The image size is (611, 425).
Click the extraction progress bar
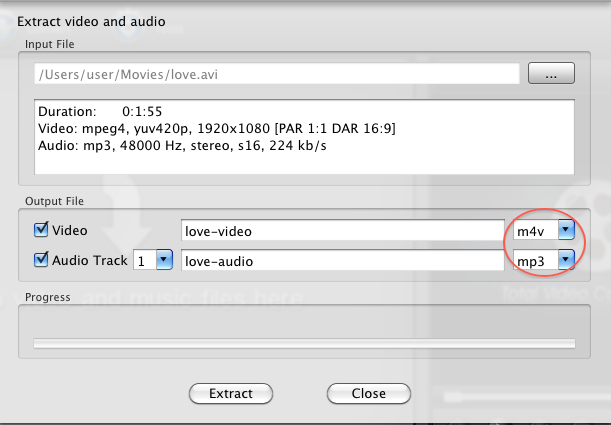pos(304,343)
